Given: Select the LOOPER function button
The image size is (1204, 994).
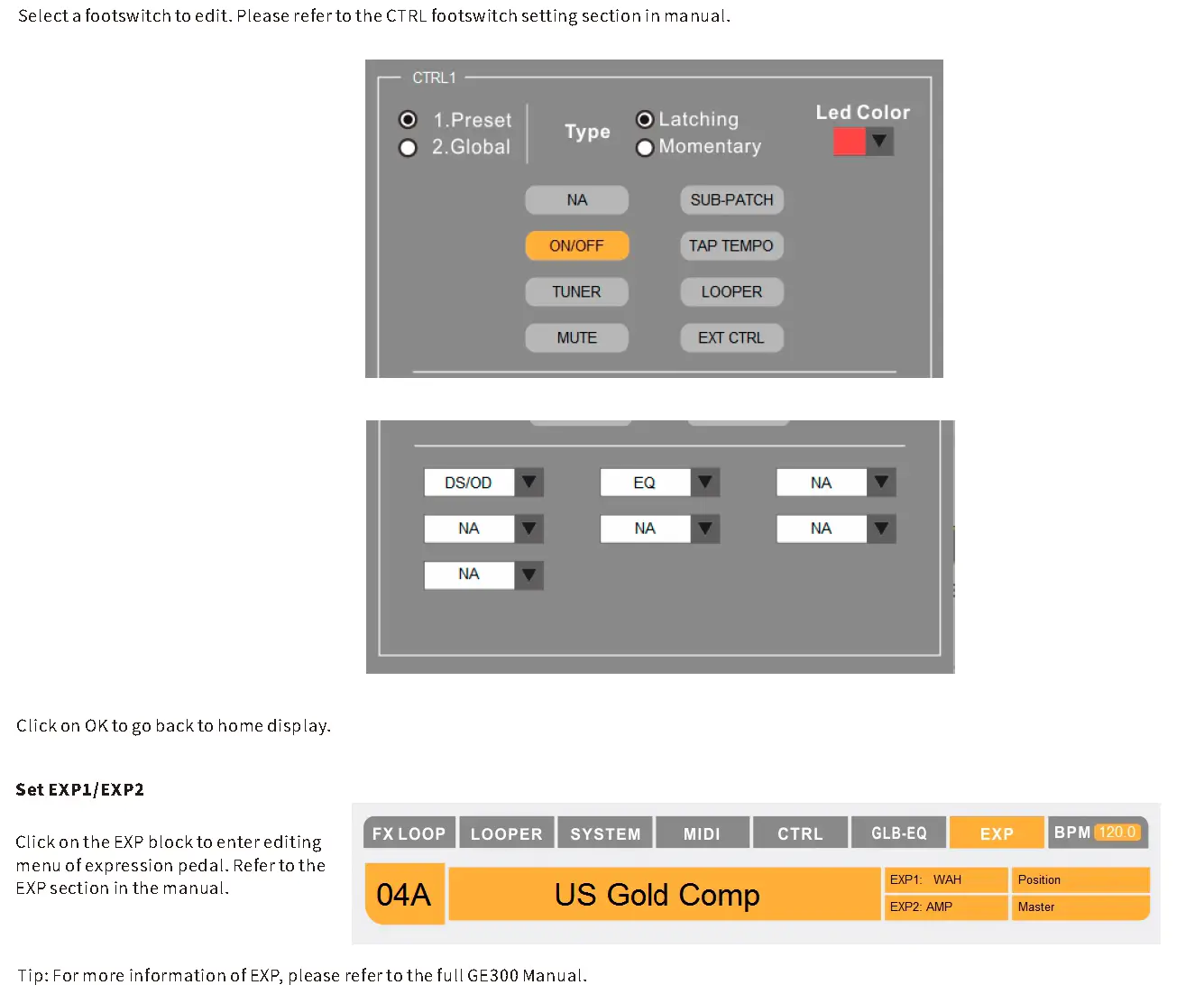Looking at the screenshot, I should coord(731,292).
